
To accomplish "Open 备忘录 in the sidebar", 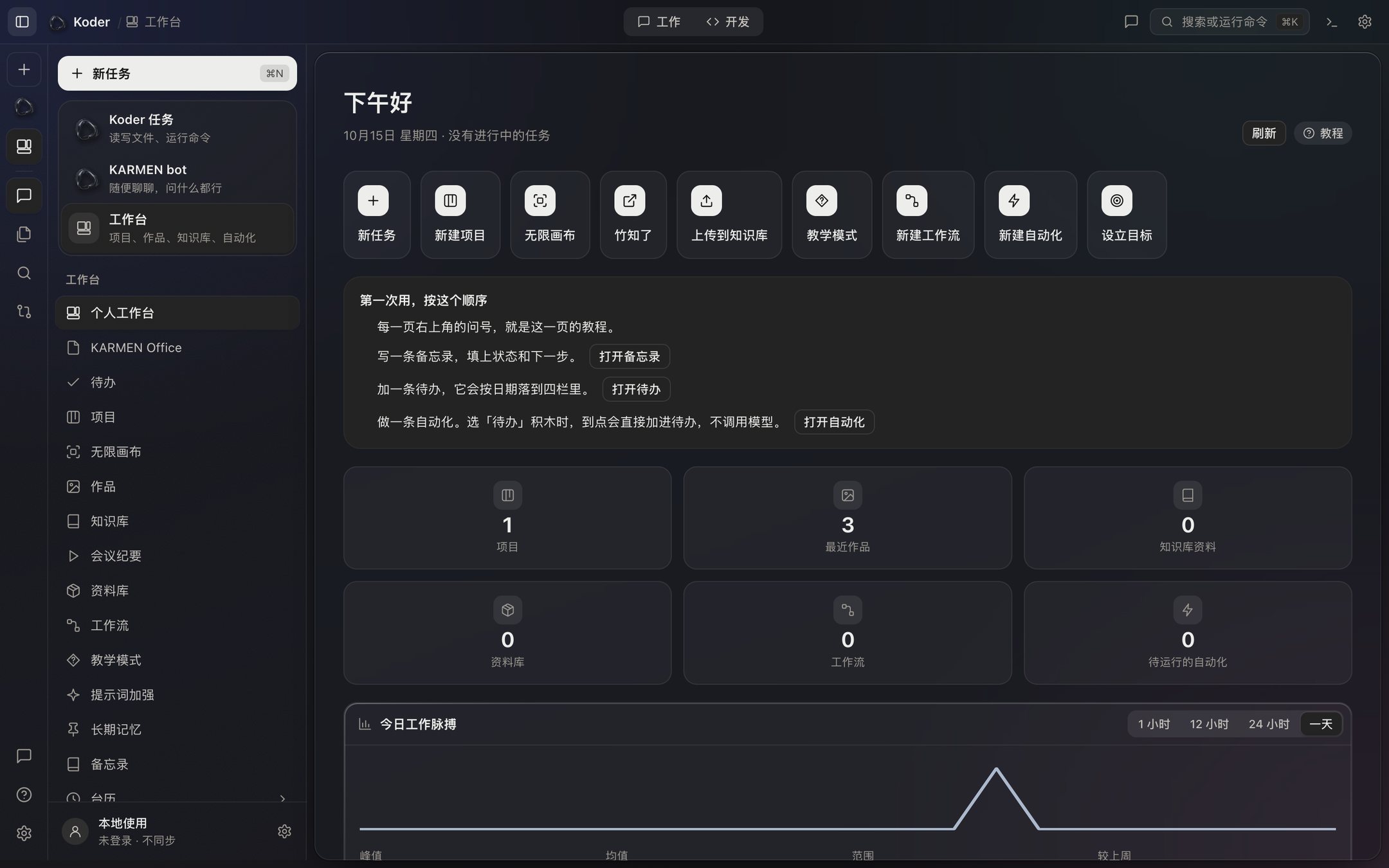I will tap(177, 764).
